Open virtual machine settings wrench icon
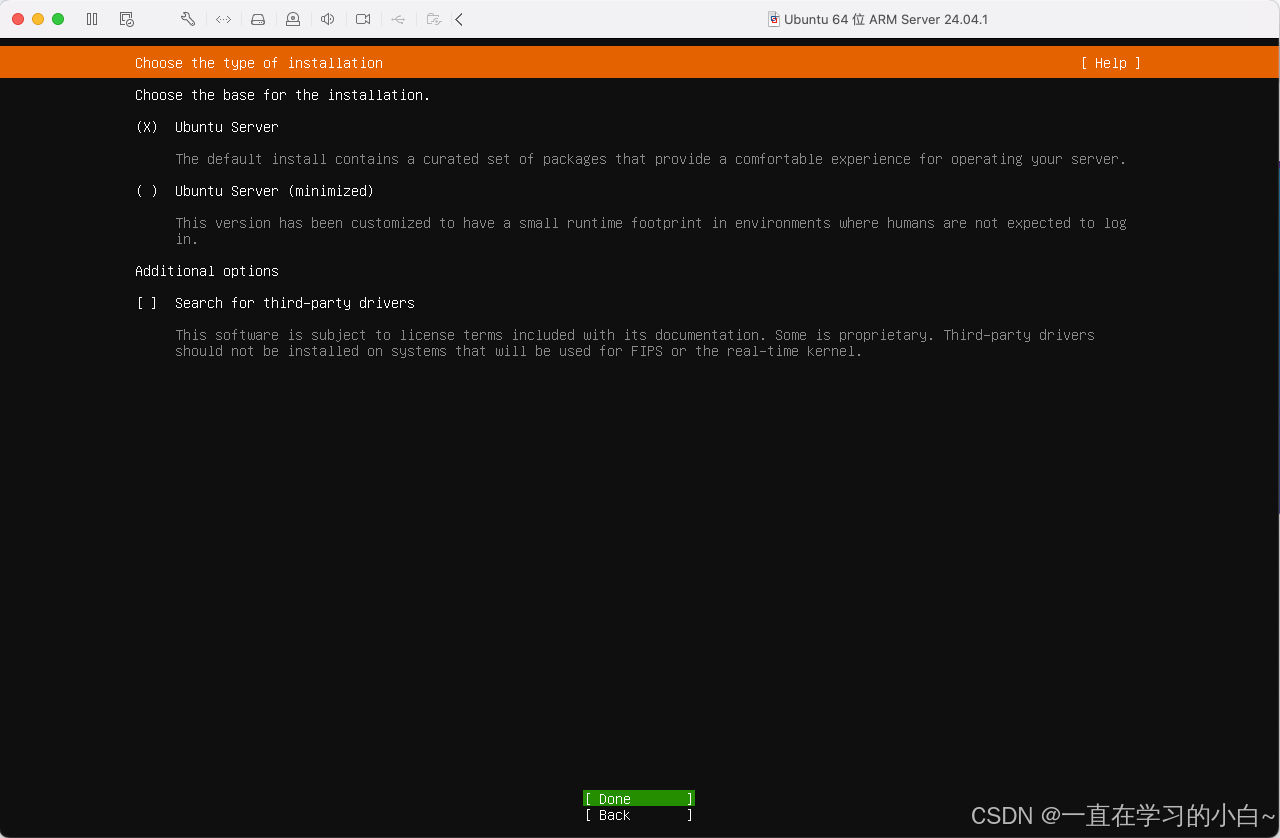The width and height of the screenshot is (1280, 838). click(x=188, y=19)
